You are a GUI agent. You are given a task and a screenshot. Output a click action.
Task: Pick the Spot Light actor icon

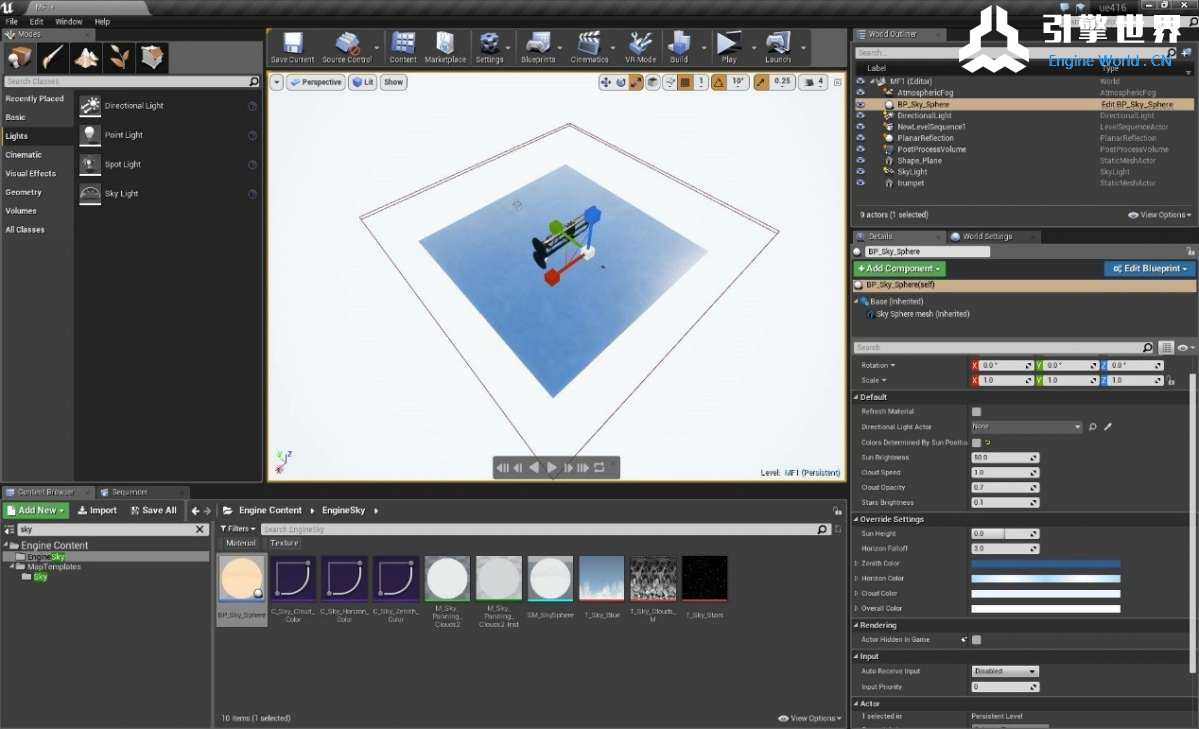[90, 164]
